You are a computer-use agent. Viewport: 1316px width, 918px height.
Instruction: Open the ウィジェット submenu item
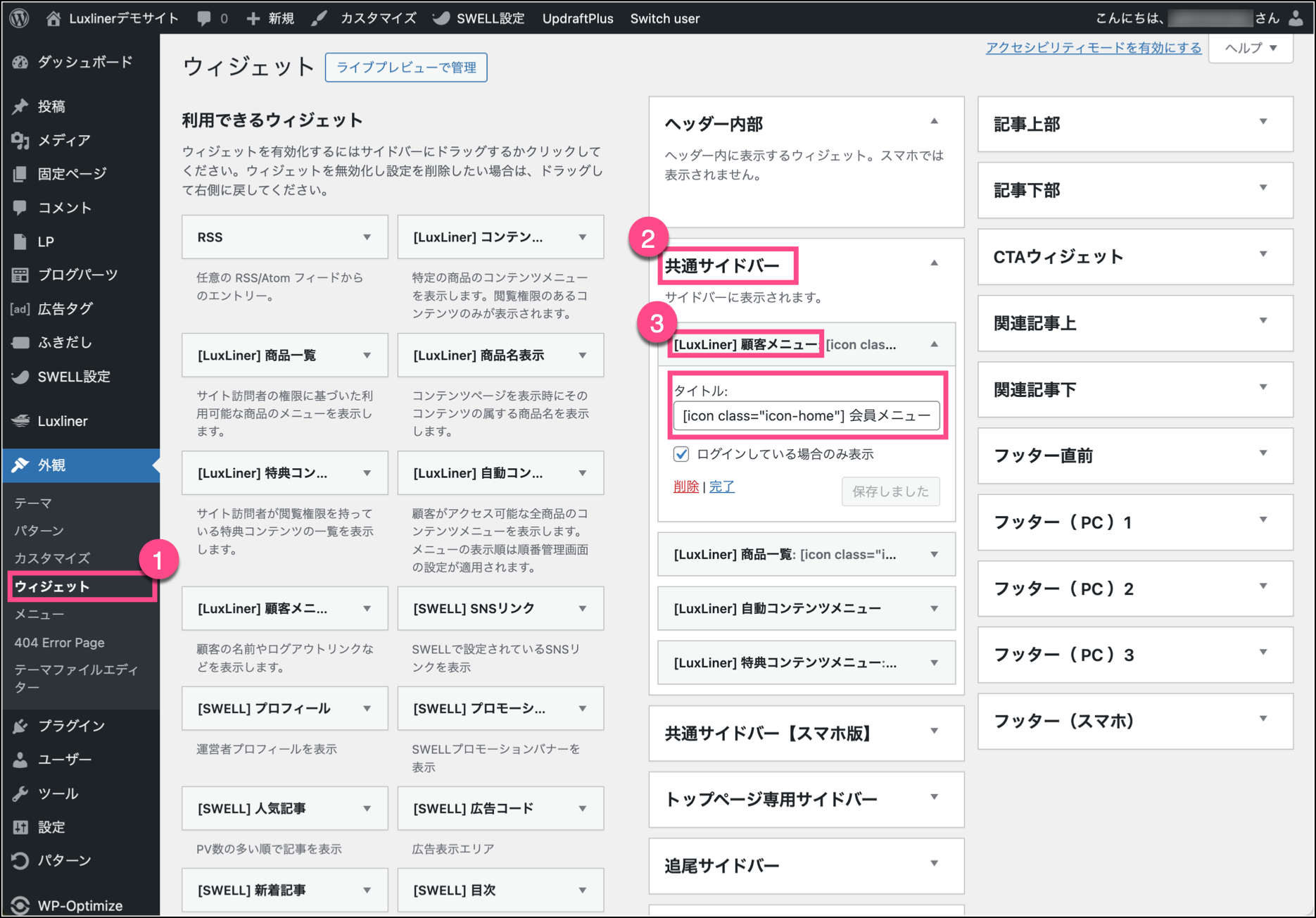(x=52, y=586)
